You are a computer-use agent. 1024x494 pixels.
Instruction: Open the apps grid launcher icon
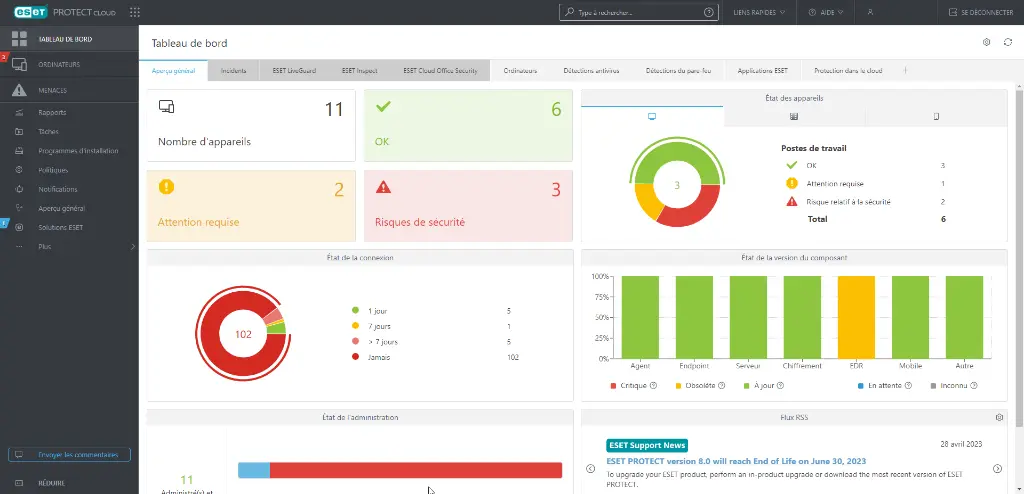[135, 12]
